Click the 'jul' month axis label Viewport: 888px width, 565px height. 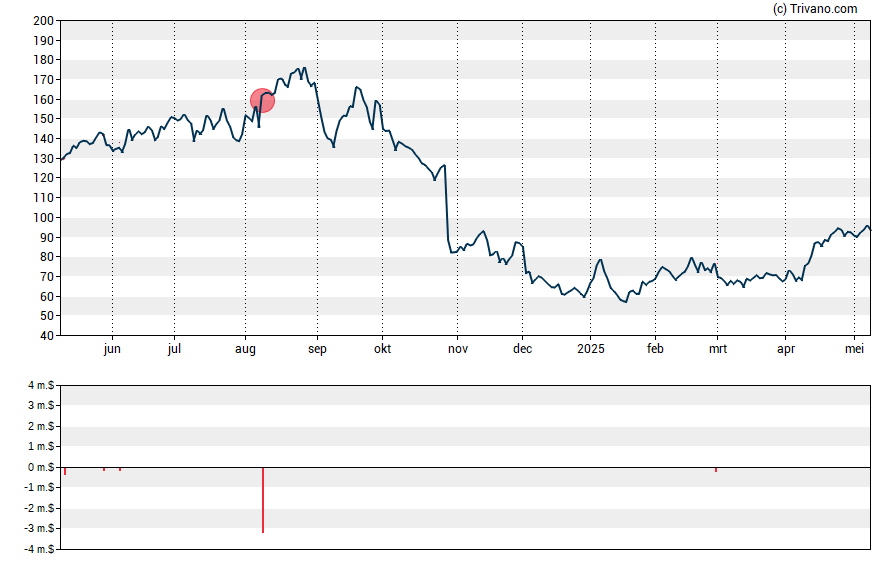174,349
